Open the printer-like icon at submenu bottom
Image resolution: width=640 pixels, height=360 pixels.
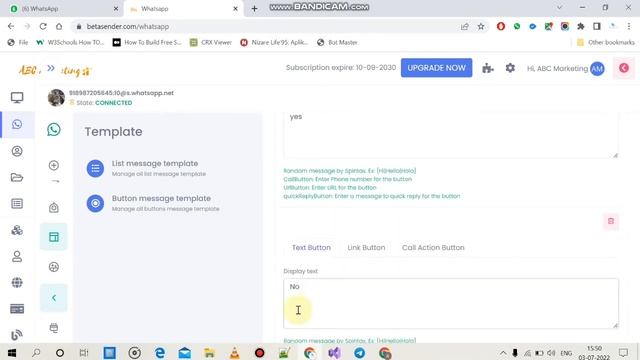[54, 328]
